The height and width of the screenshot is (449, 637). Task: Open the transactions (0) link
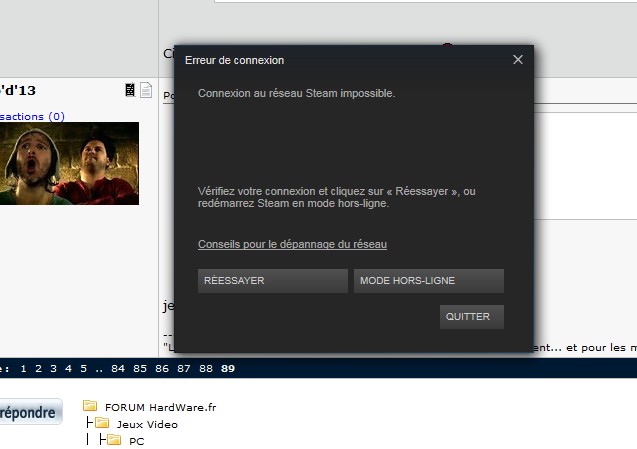32,117
